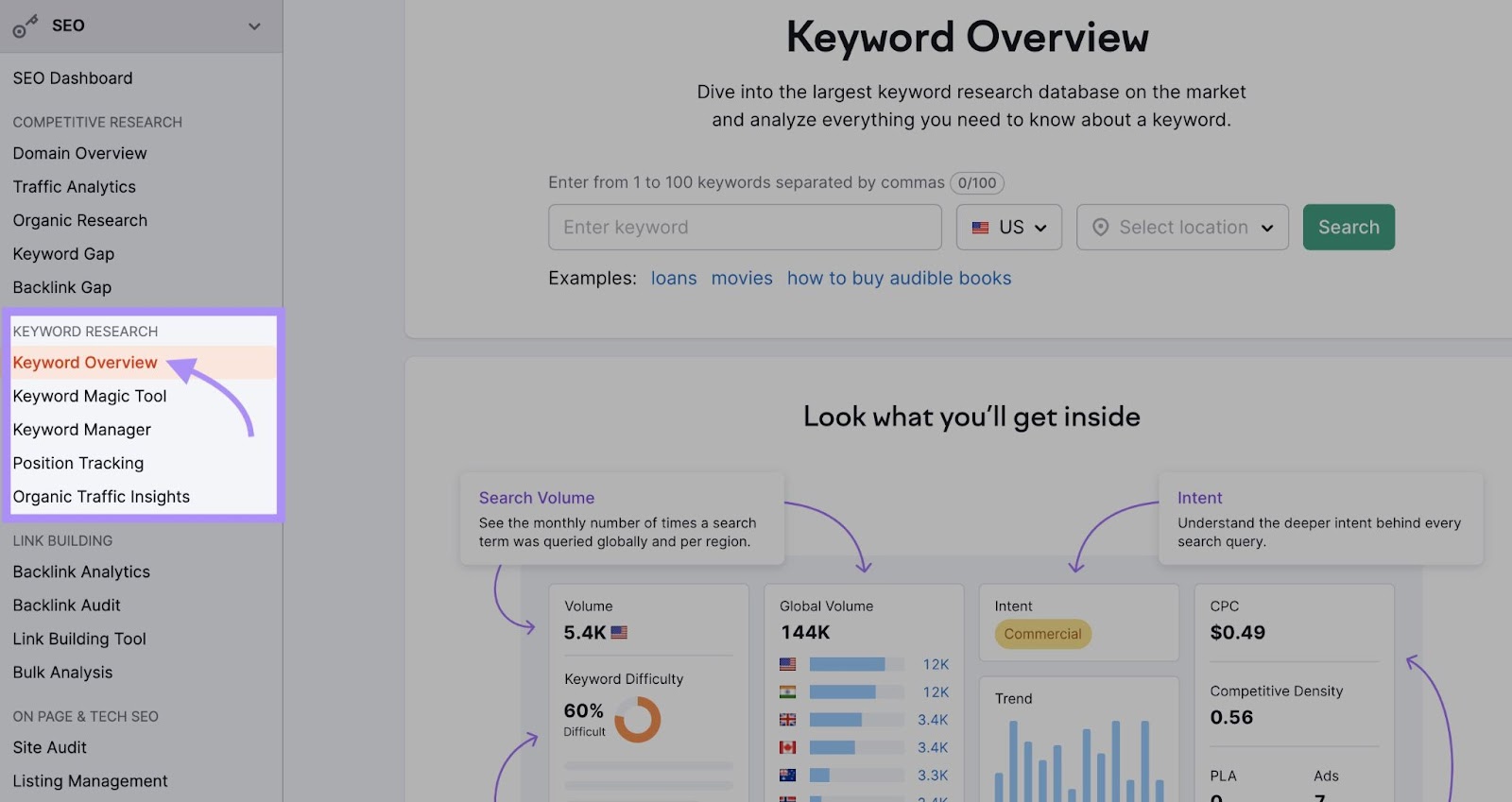
Task: Try 'how to buy audible books' example
Action: 899,279
